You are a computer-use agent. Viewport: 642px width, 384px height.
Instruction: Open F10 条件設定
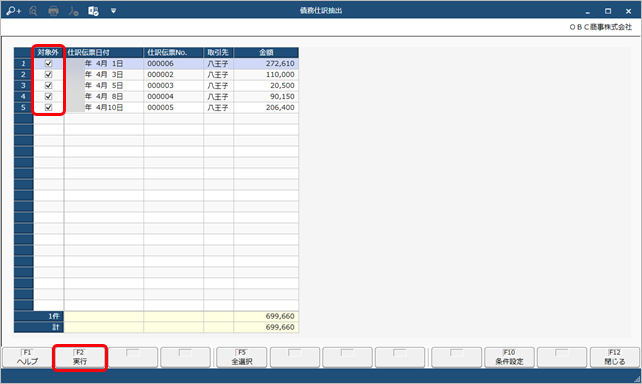point(509,357)
